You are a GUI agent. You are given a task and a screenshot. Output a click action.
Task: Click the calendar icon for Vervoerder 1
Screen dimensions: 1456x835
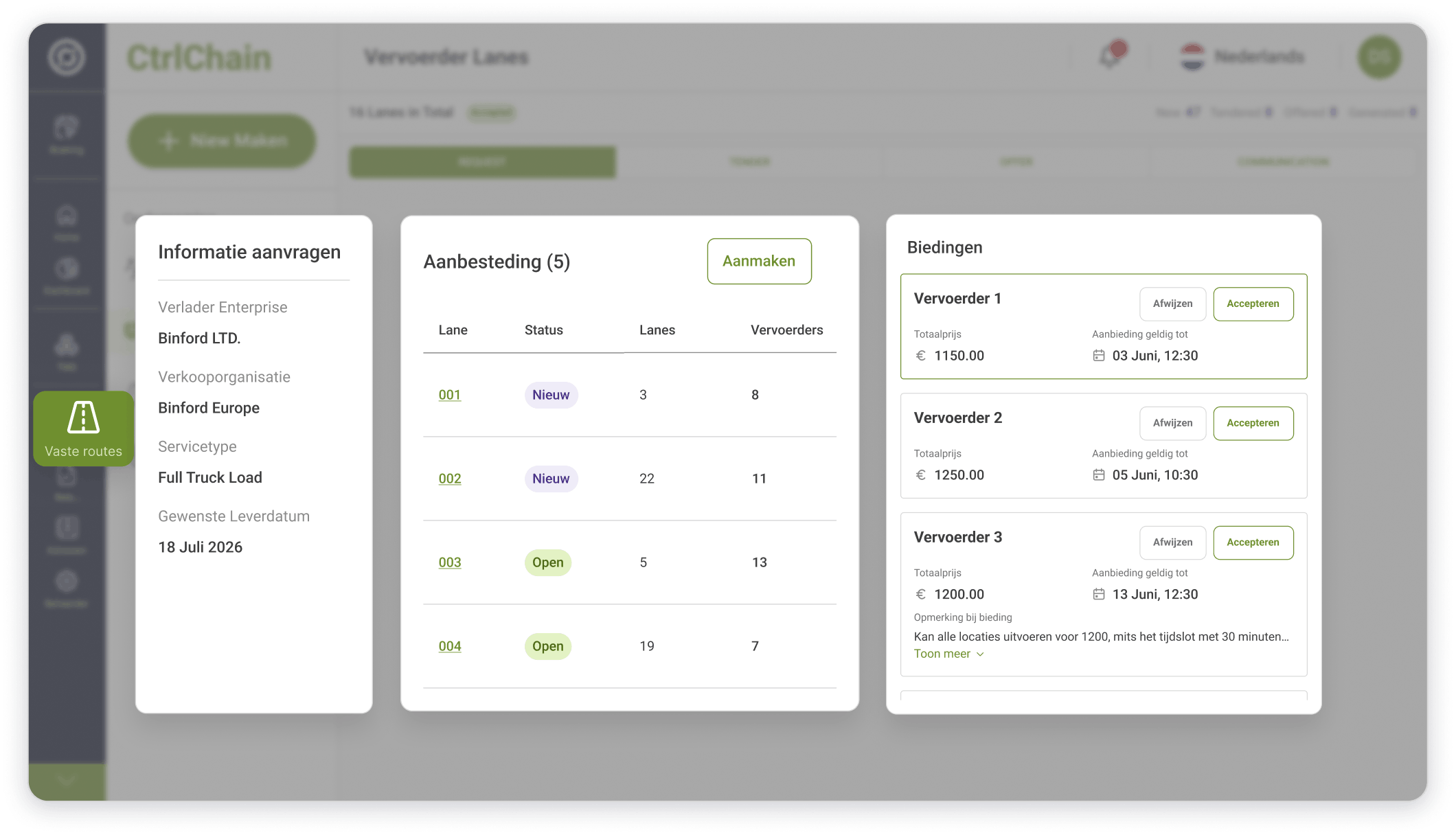tap(1099, 356)
